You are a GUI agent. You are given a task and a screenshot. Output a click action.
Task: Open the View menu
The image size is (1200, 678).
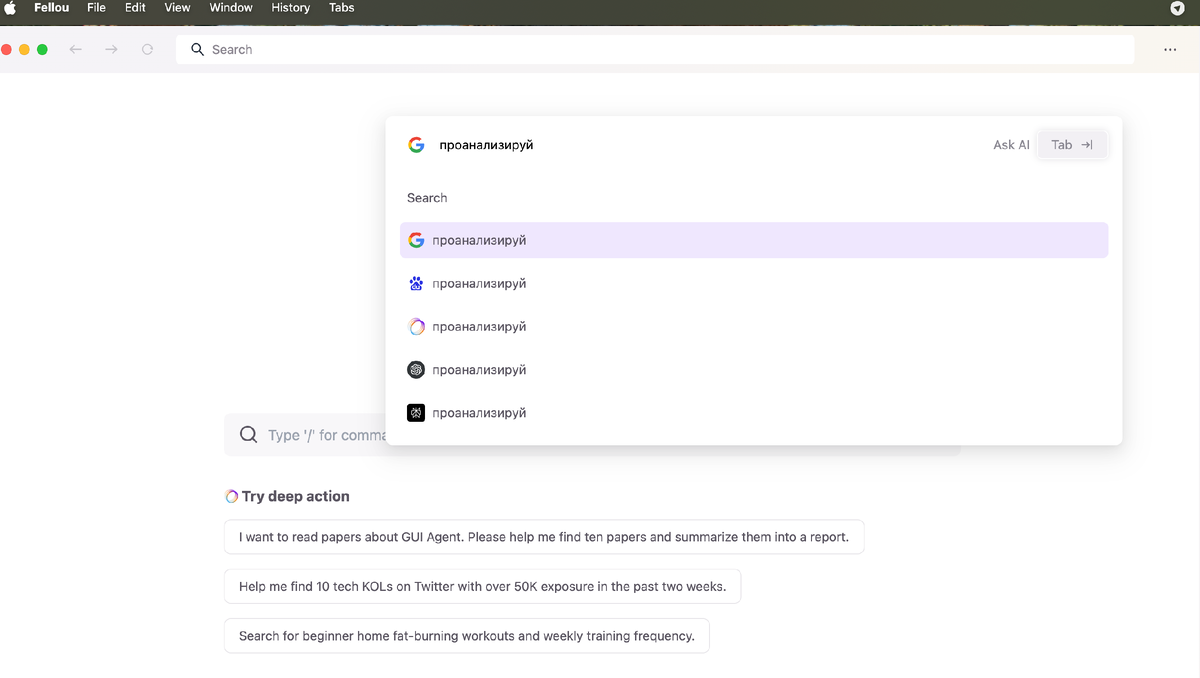point(177,8)
